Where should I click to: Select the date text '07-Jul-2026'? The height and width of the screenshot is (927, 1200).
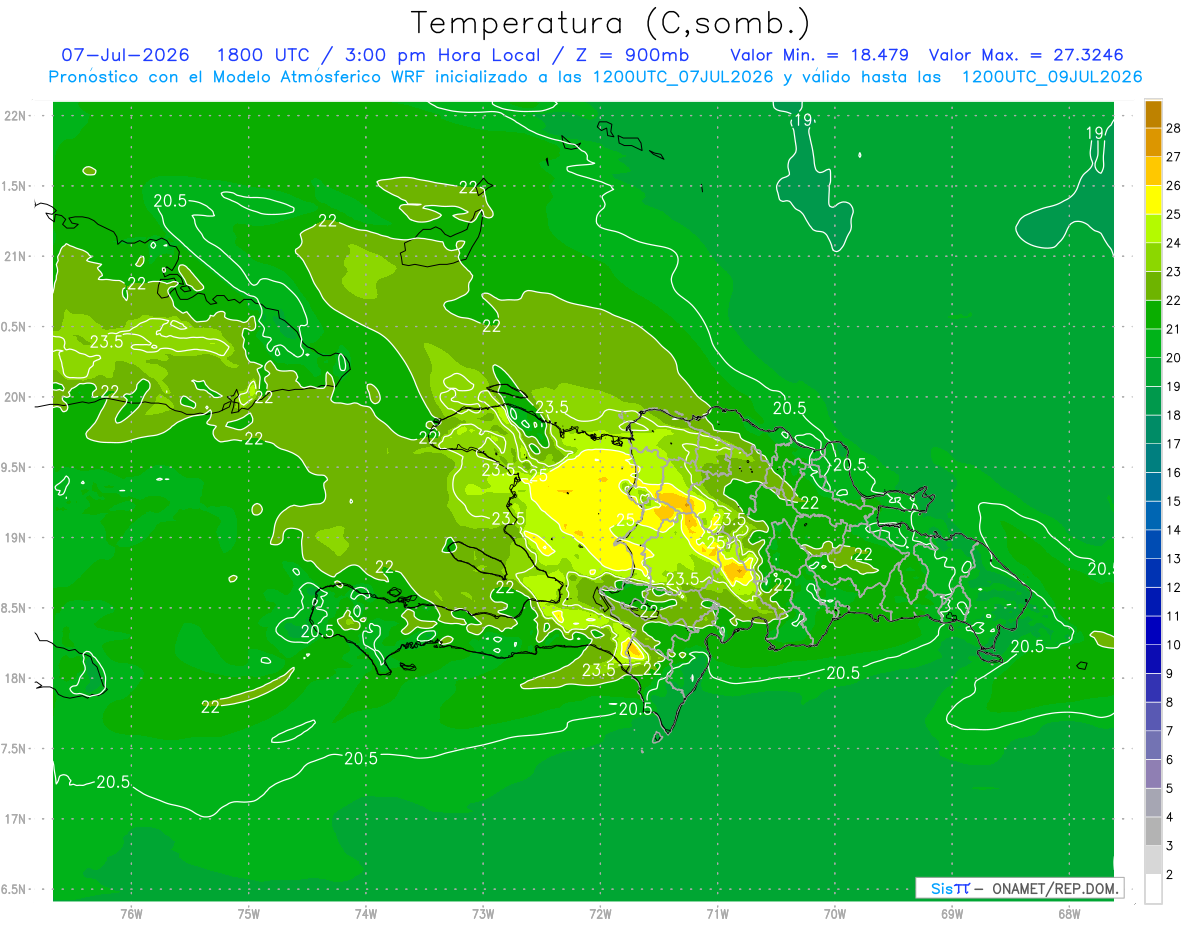click(x=126, y=55)
